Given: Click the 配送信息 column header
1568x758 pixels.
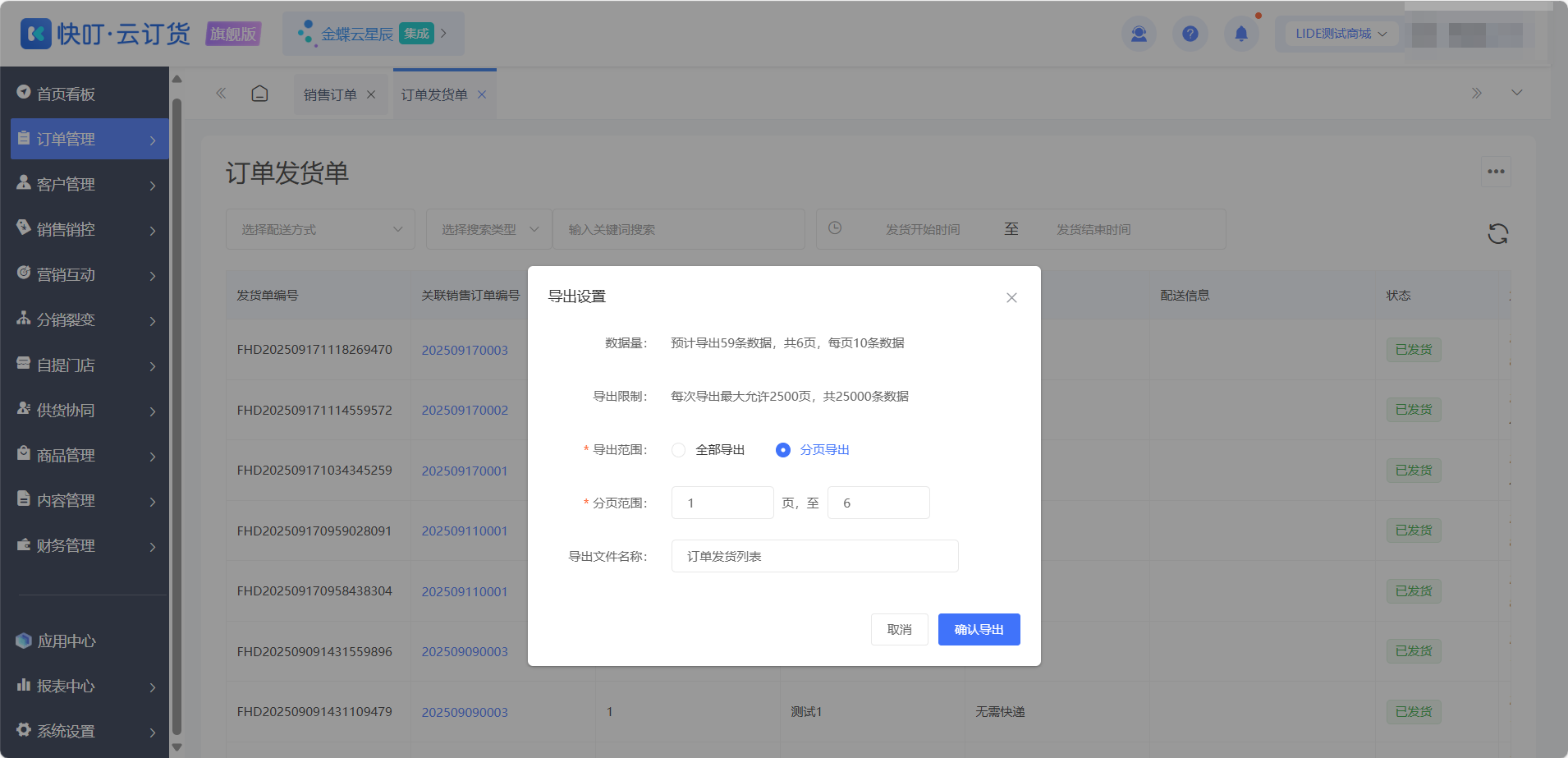Looking at the screenshot, I should point(1185,295).
